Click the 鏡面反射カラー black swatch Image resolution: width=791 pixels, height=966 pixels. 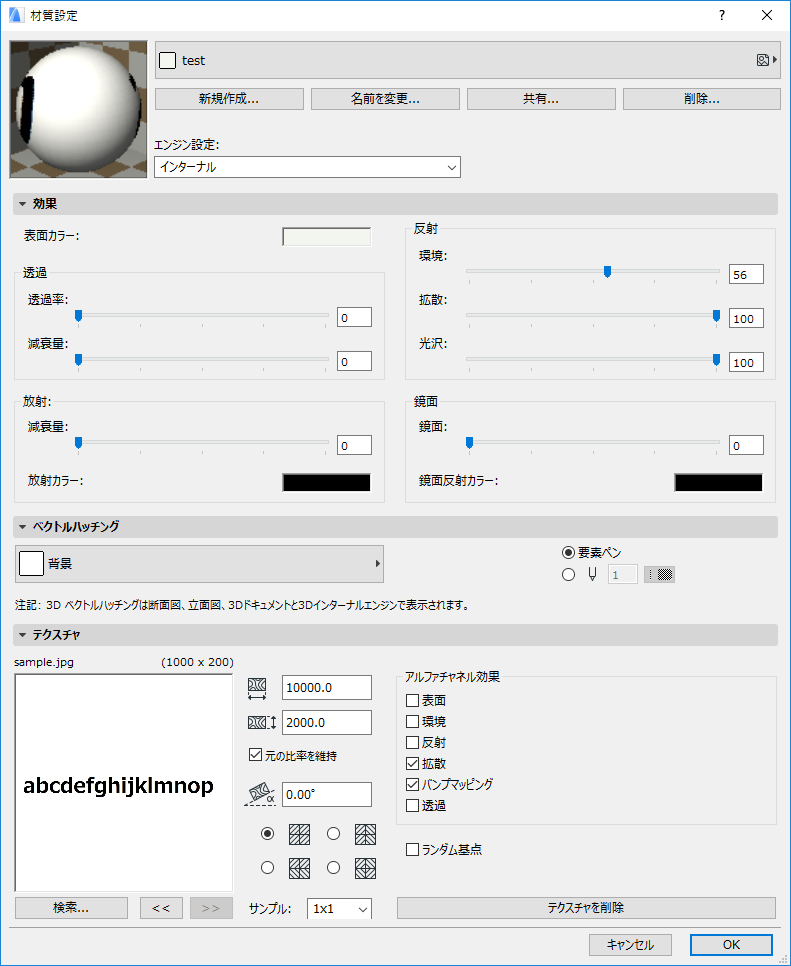pyautogui.click(x=718, y=482)
